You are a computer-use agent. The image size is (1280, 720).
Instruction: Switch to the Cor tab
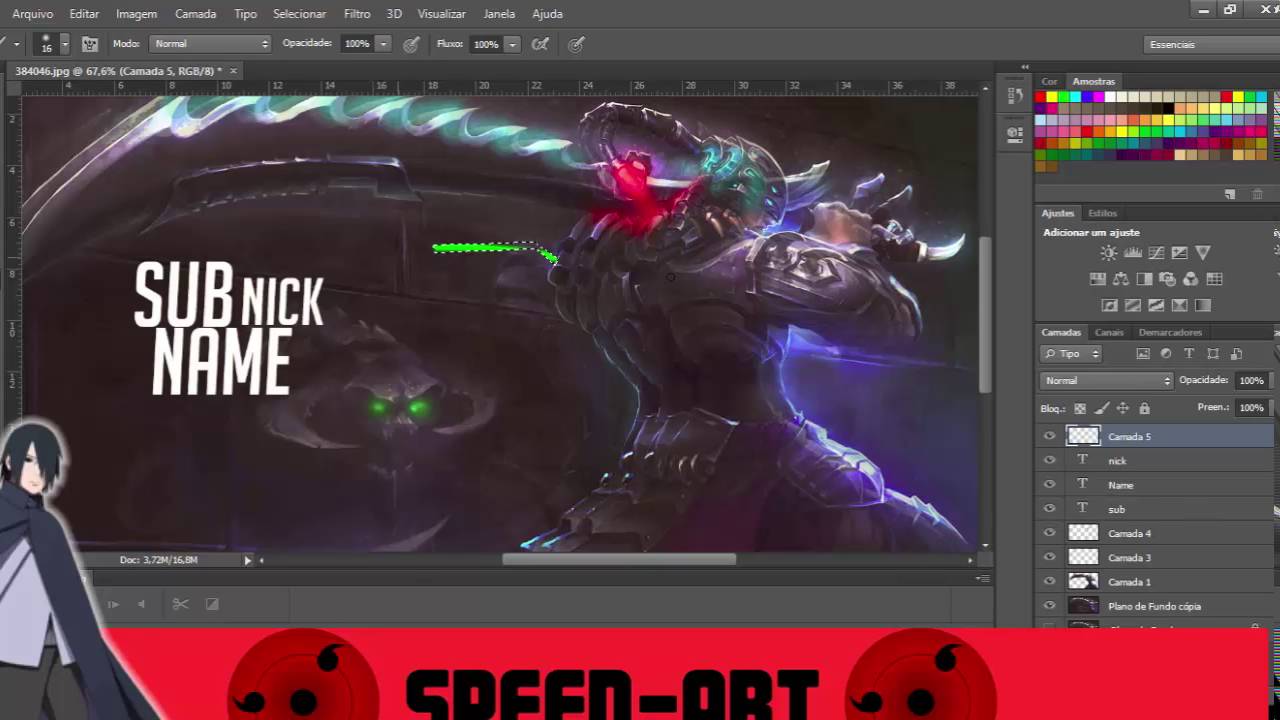click(x=1049, y=82)
